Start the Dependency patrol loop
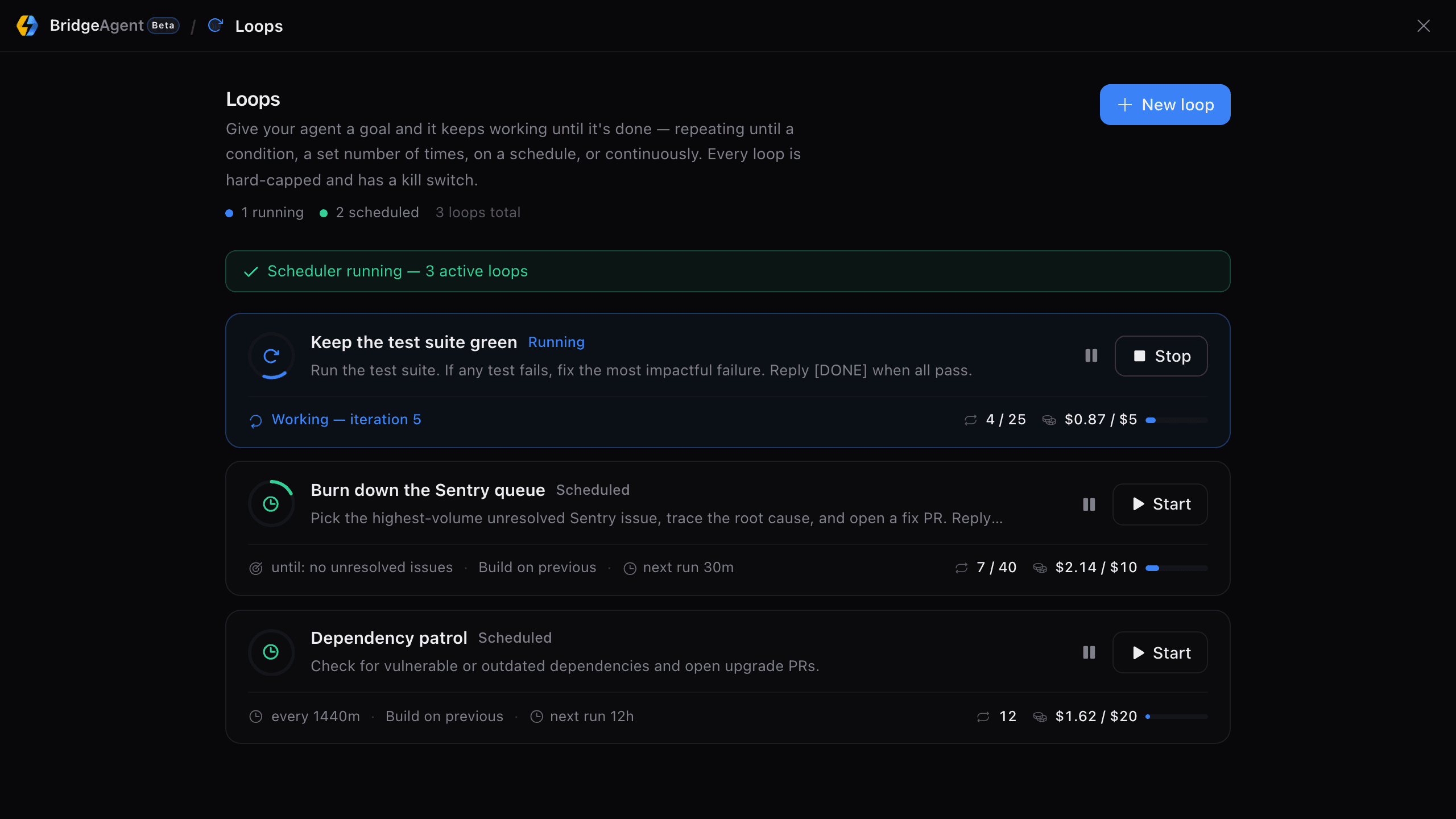Viewport: 1456px width, 819px height. (x=1160, y=652)
